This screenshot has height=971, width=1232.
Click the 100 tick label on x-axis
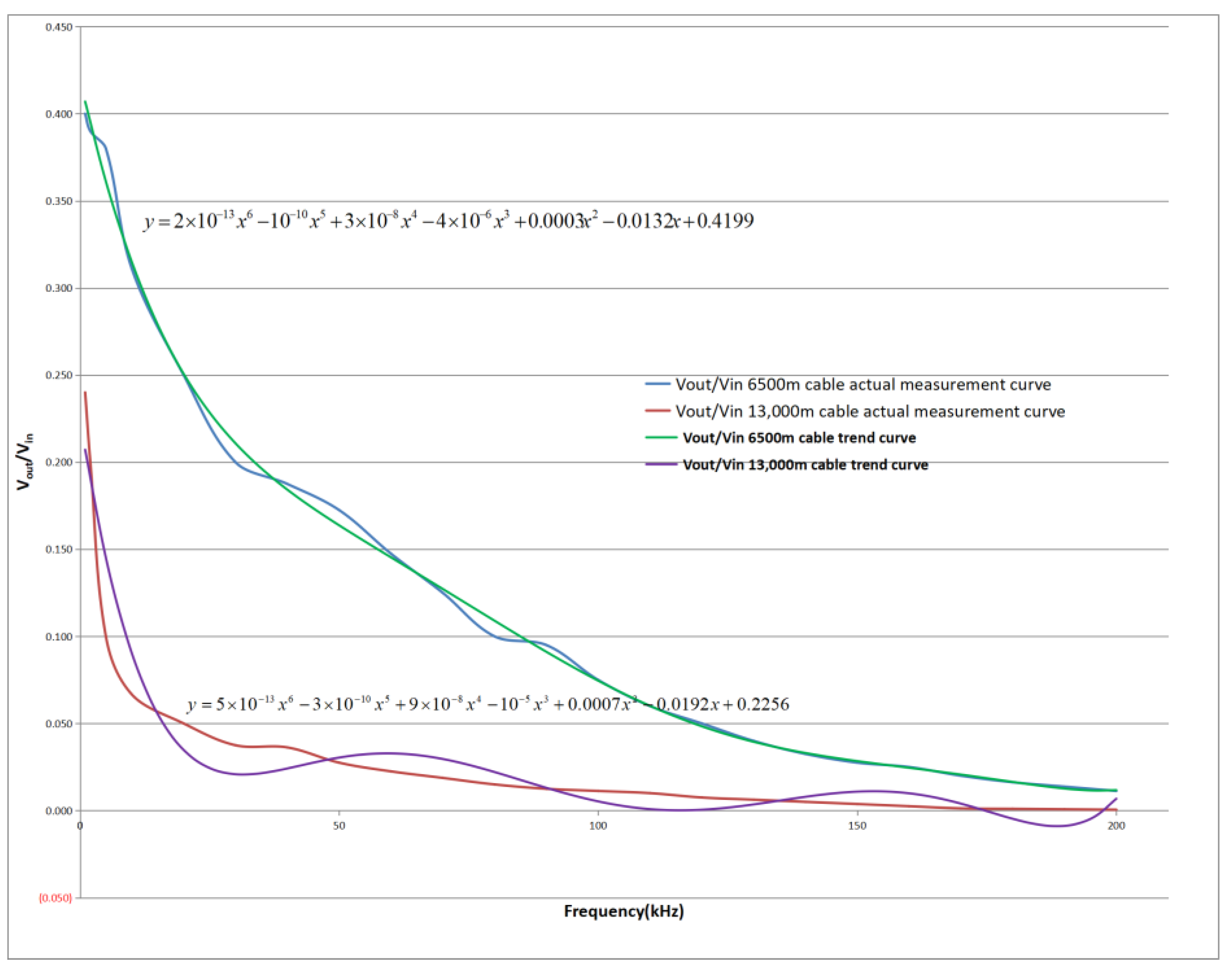(x=598, y=826)
